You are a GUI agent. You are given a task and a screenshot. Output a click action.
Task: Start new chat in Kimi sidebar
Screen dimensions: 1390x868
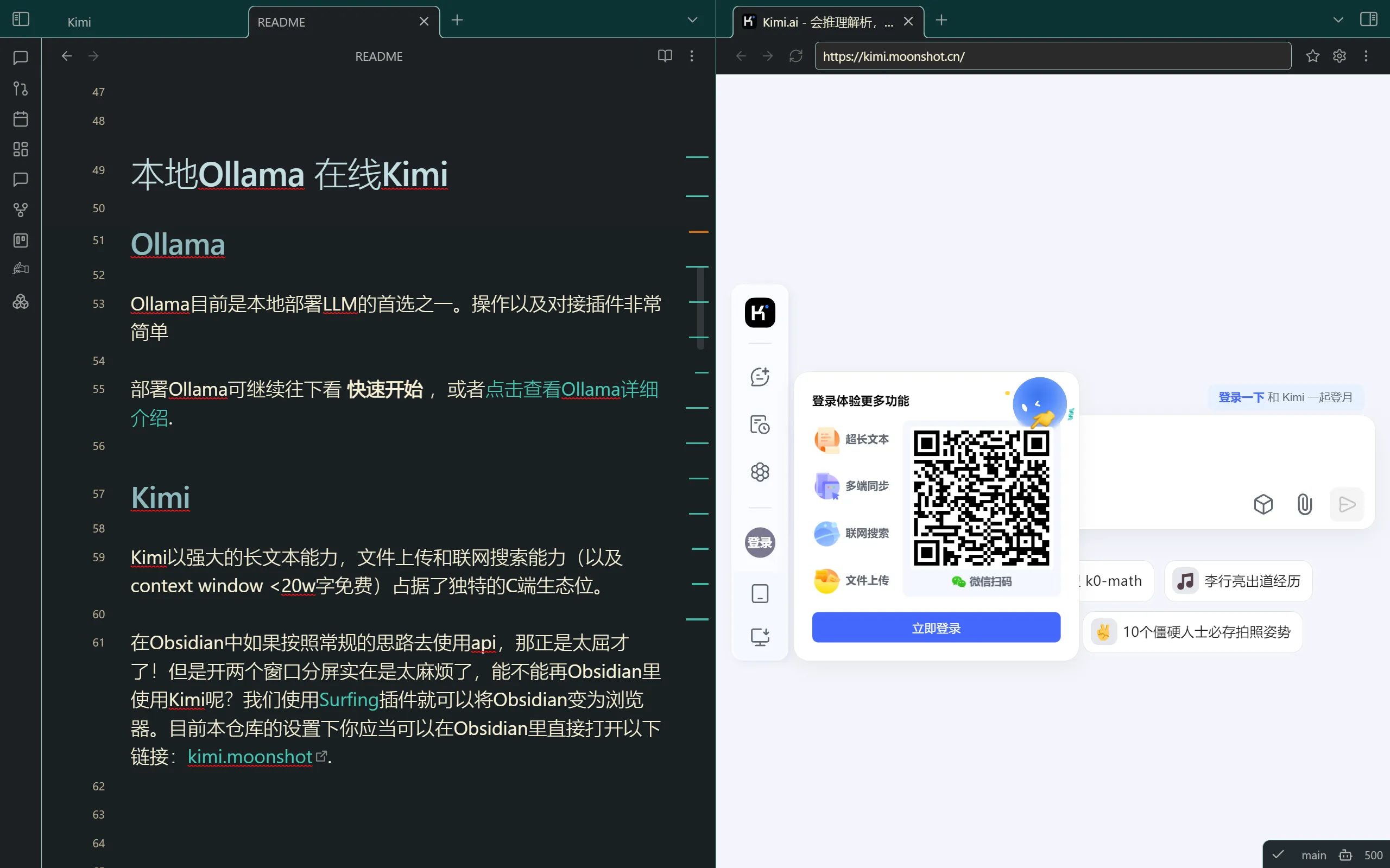coord(760,377)
